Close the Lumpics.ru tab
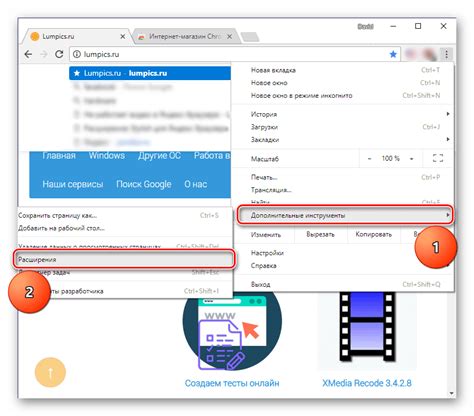 click(x=123, y=36)
